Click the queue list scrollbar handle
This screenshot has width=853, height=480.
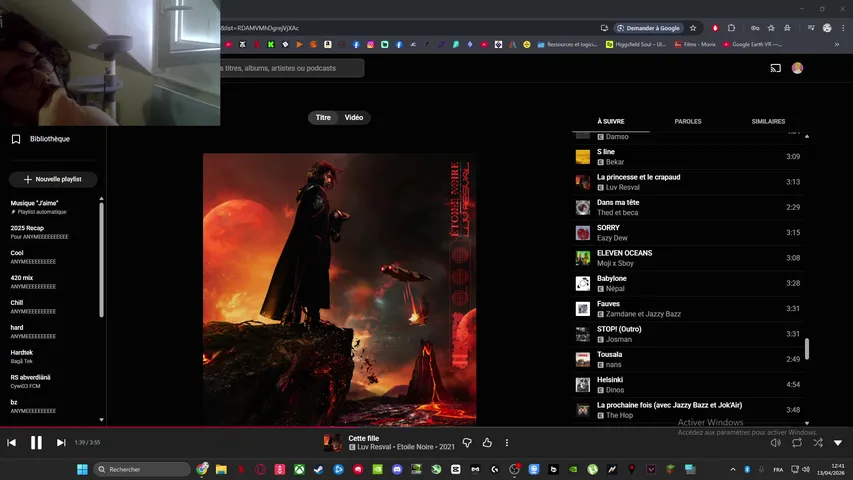click(x=807, y=349)
